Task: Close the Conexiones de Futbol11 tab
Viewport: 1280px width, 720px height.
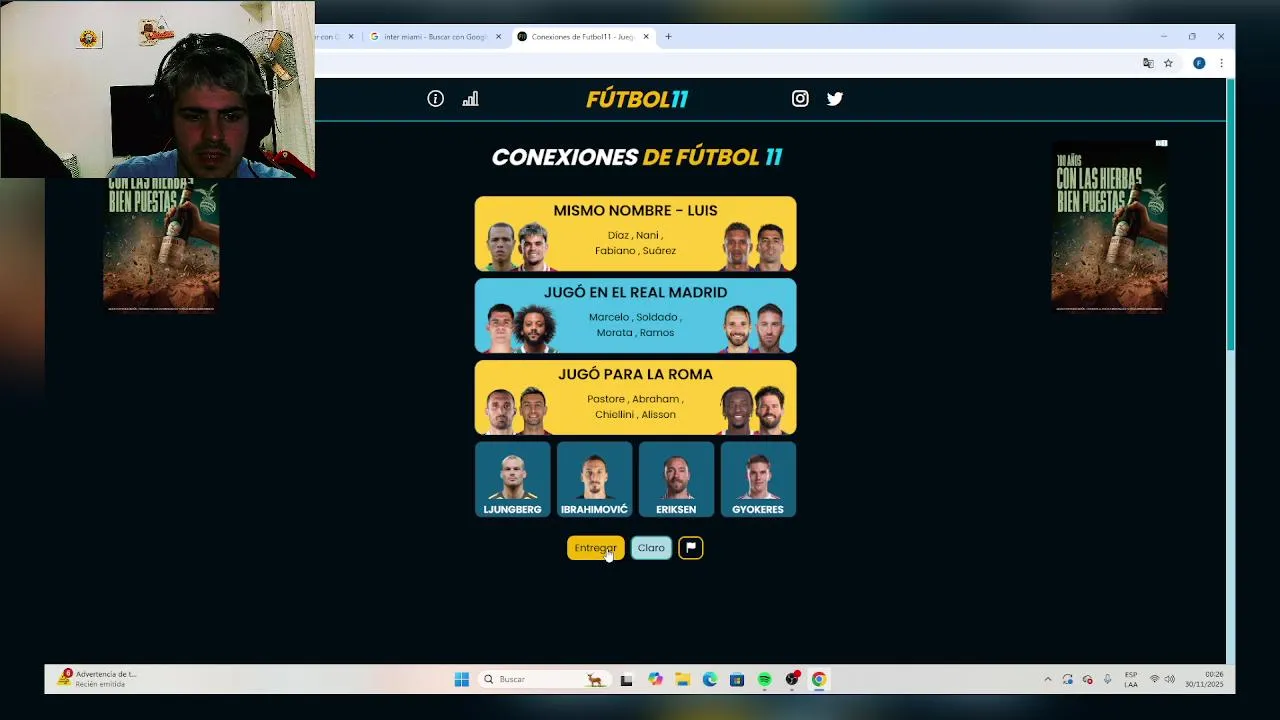Action: pyautogui.click(x=646, y=37)
